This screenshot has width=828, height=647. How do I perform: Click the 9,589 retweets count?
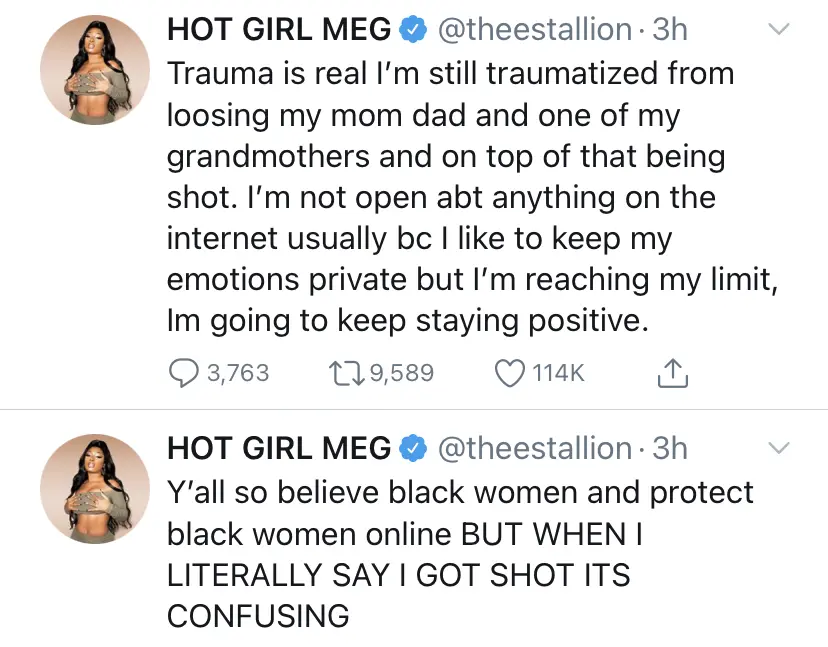click(x=402, y=373)
